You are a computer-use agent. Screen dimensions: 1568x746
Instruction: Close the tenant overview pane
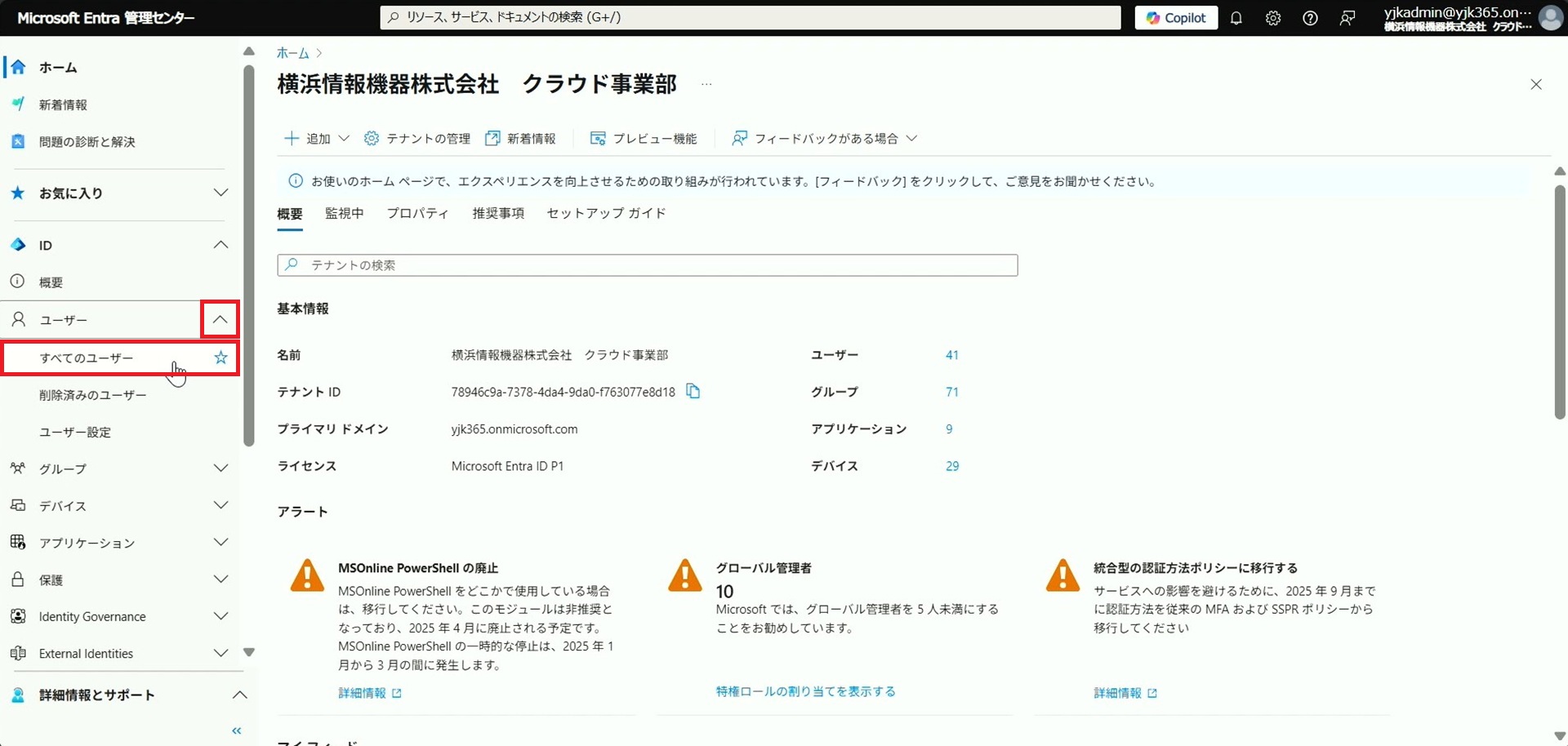click(1536, 85)
